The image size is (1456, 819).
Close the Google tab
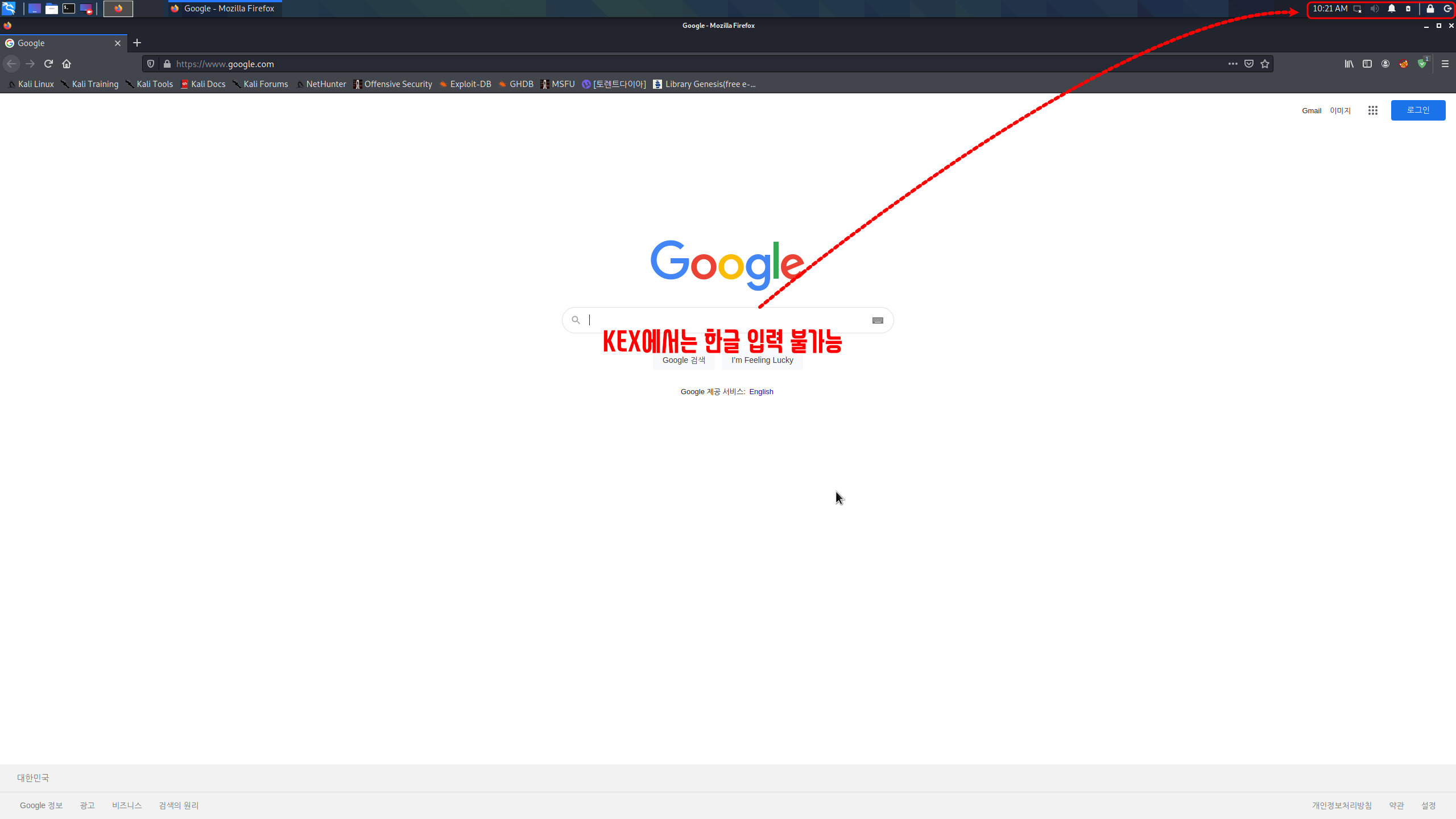pos(118,43)
